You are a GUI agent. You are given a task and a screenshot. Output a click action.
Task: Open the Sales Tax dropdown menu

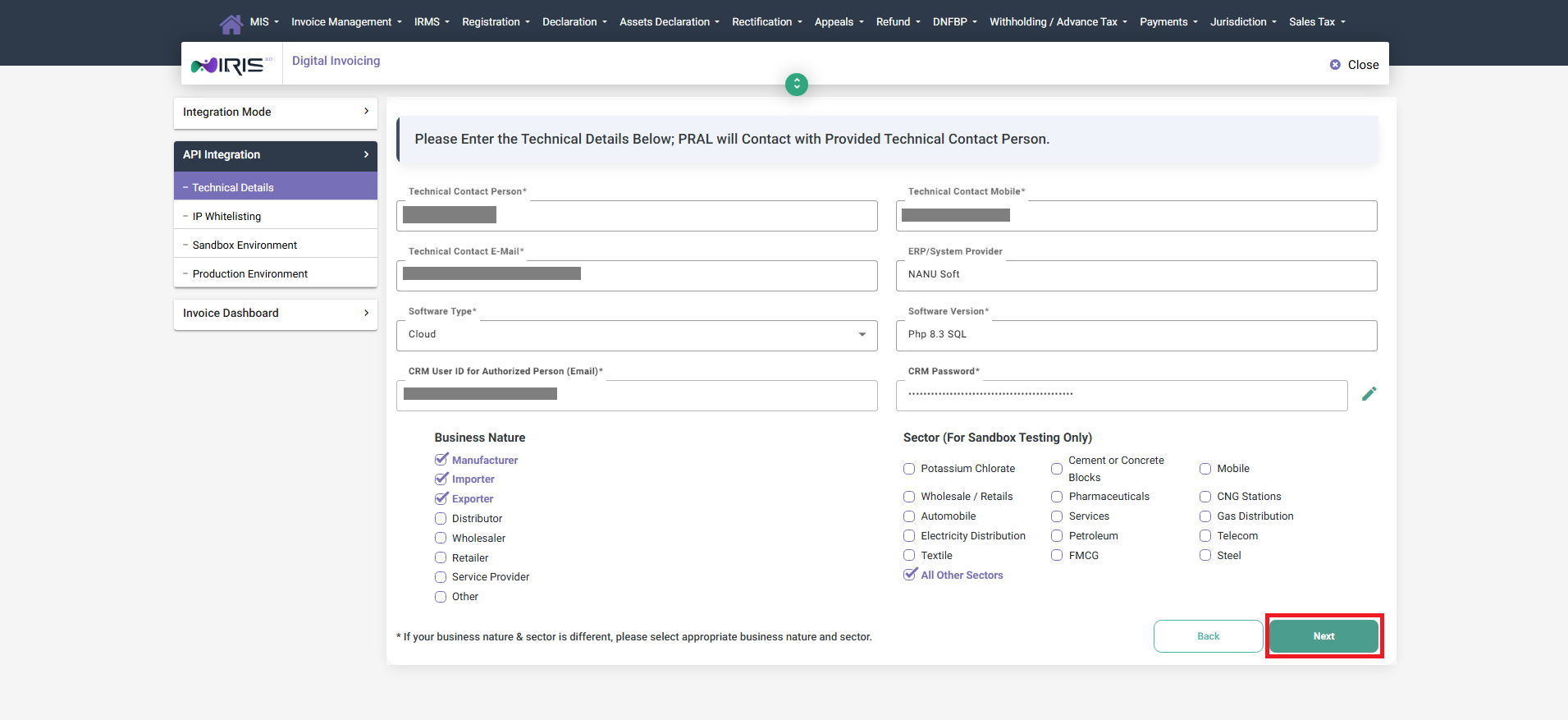tap(1316, 22)
